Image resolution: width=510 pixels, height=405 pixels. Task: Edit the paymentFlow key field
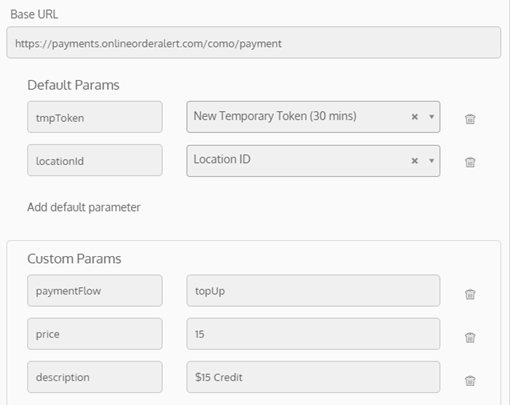tap(95, 291)
